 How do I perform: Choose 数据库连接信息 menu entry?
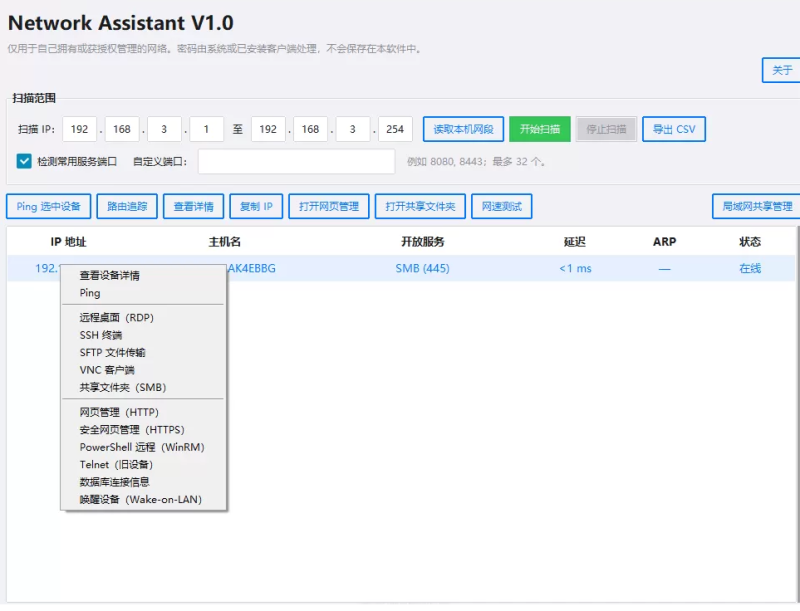click(143, 481)
